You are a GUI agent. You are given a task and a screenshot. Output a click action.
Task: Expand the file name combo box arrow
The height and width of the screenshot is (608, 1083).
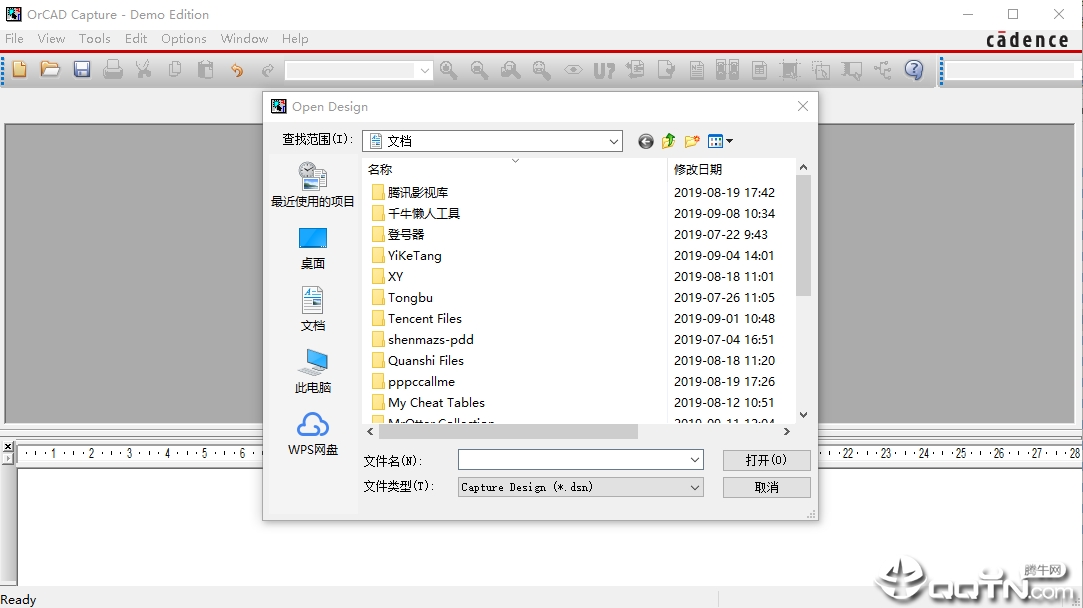click(x=695, y=460)
